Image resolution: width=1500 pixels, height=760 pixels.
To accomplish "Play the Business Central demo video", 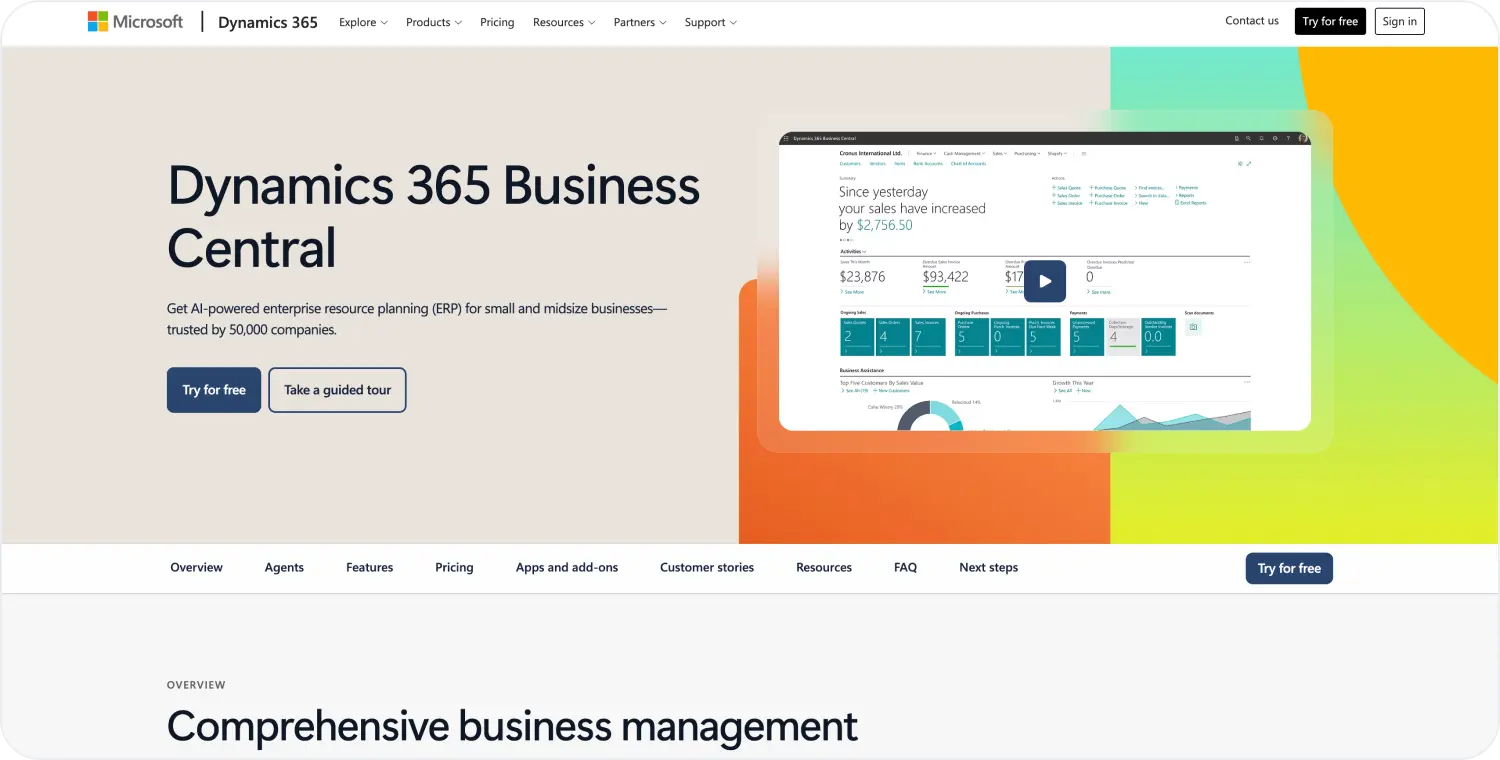I will pos(1045,281).
